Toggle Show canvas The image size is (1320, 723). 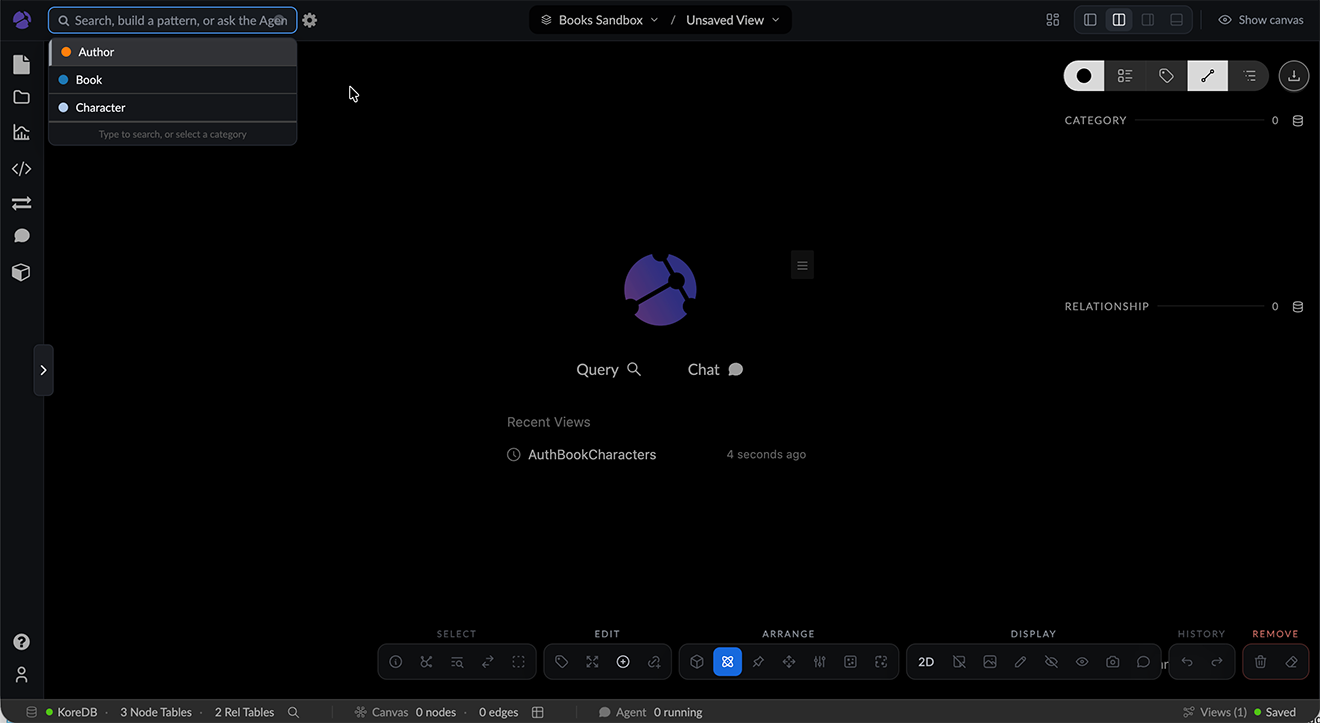click(1260, 20)
